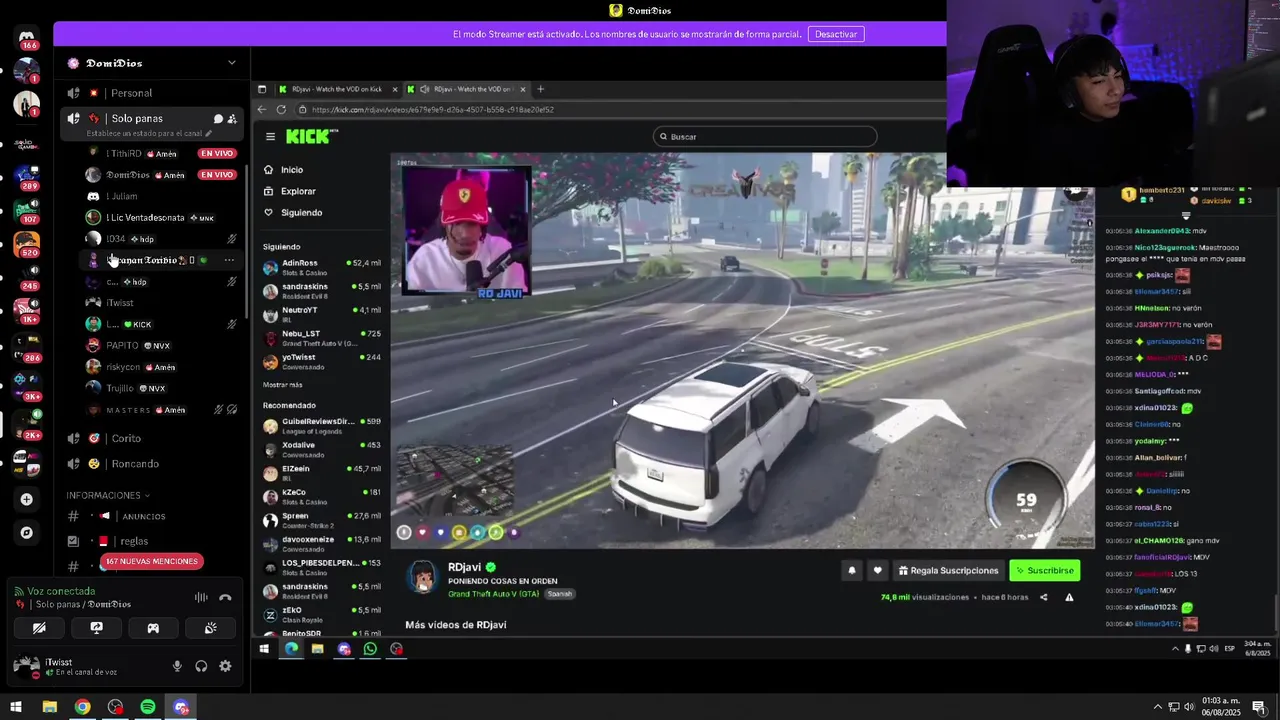Join the Corito voice channel
Screen dimensions: 1280x720
click(126, 438)
